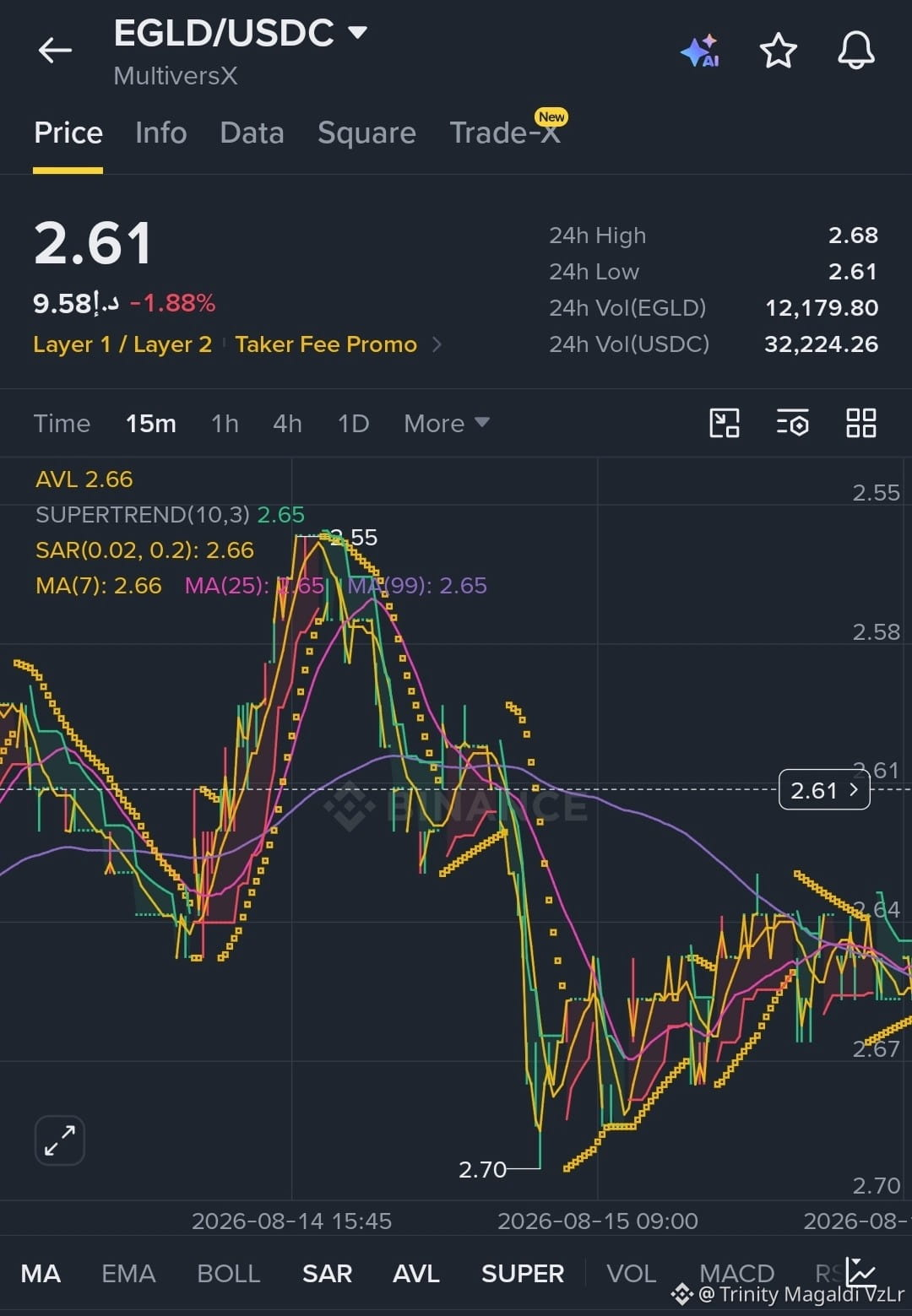
Task: Tap the AVL 2.66 legend label
Action: click(x=84, y=479)
